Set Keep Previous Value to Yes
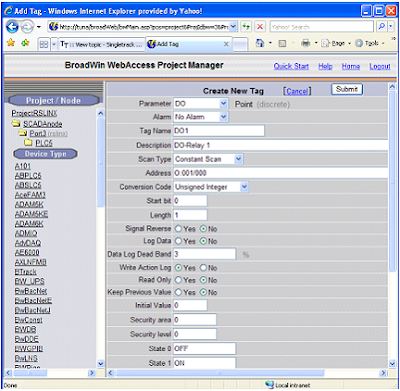Screen dimensions: 400x391 pyautogui.click(x=178, y=292)
